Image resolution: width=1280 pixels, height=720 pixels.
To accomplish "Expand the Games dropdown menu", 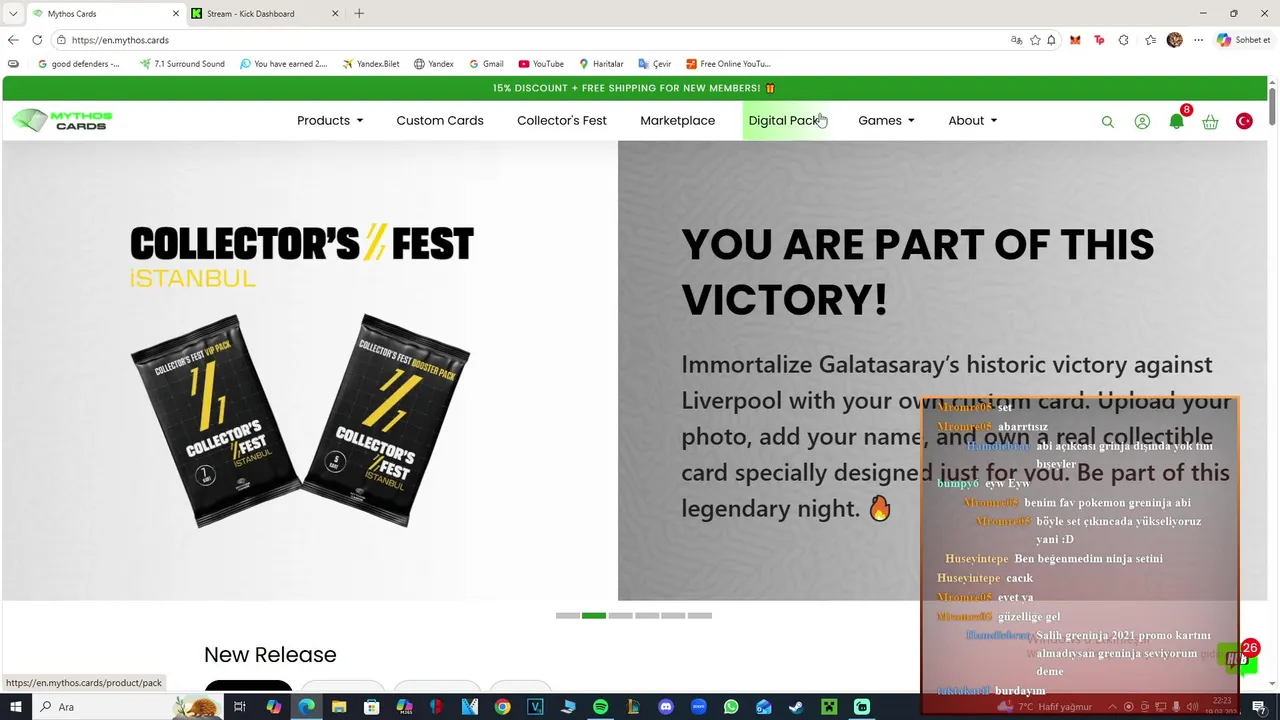I will pyautogui.click(x=886, y=121).
